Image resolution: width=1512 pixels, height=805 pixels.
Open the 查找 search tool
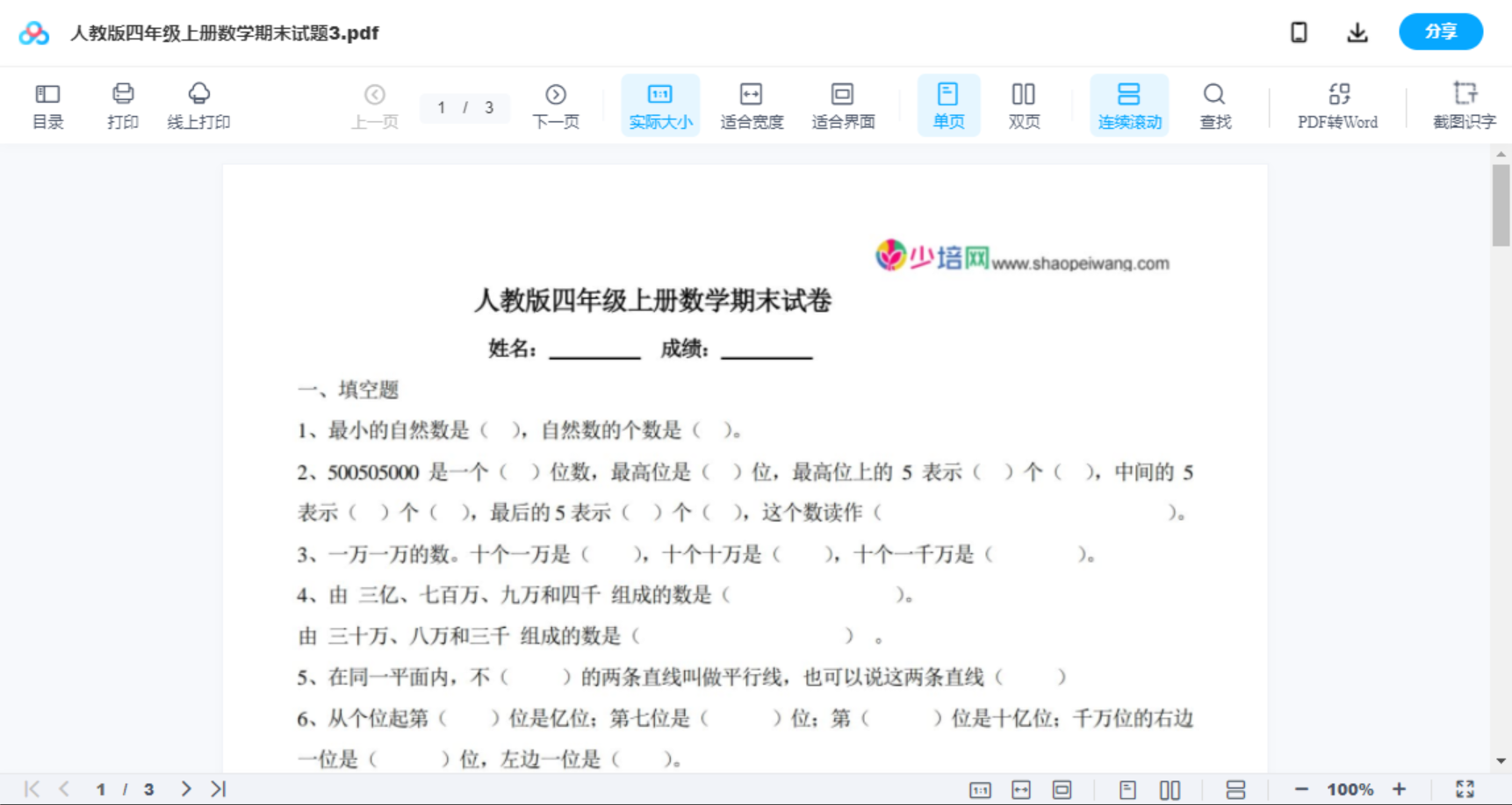point(1214,104)
